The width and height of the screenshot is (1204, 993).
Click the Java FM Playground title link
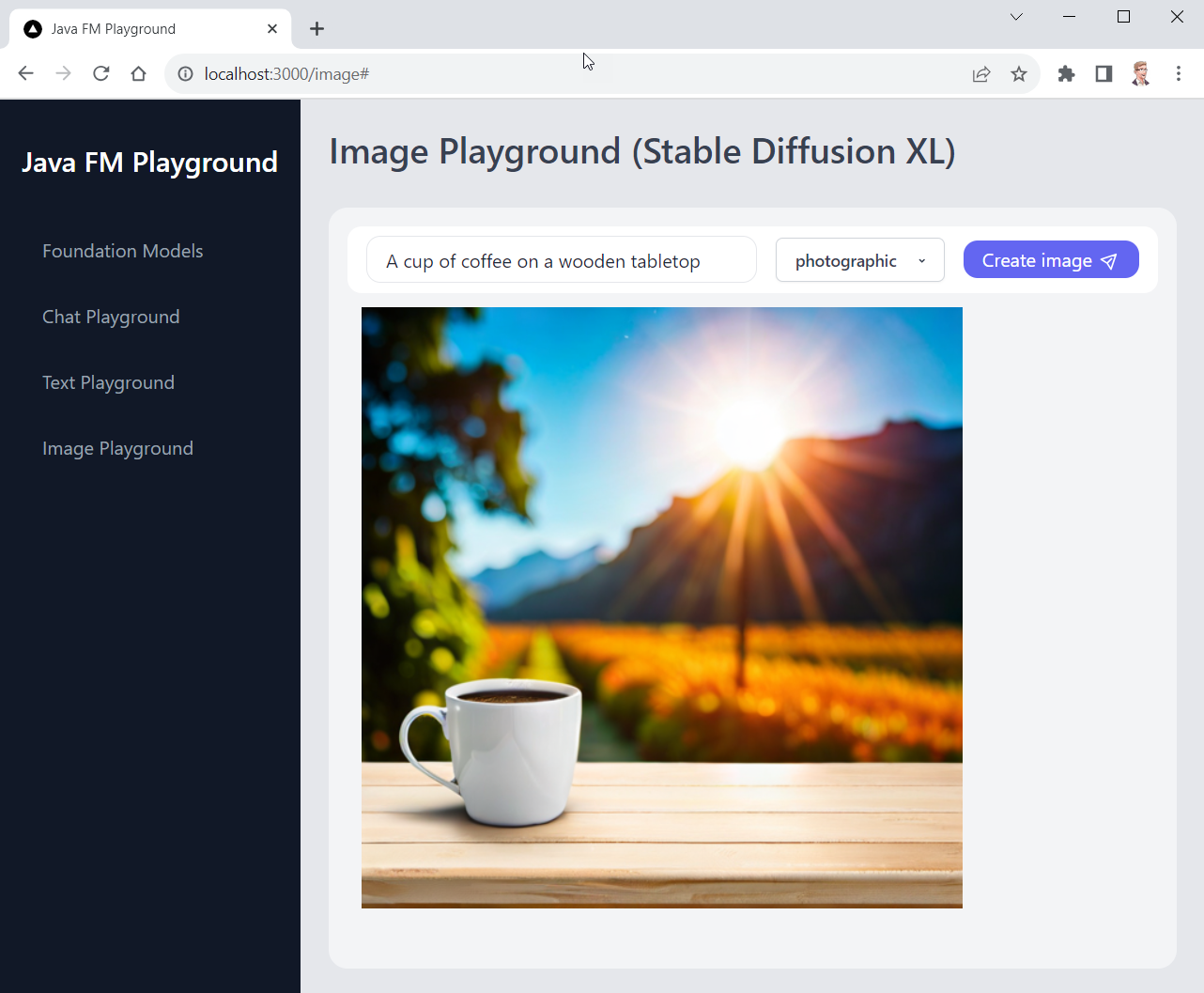[x=149, y=163]
